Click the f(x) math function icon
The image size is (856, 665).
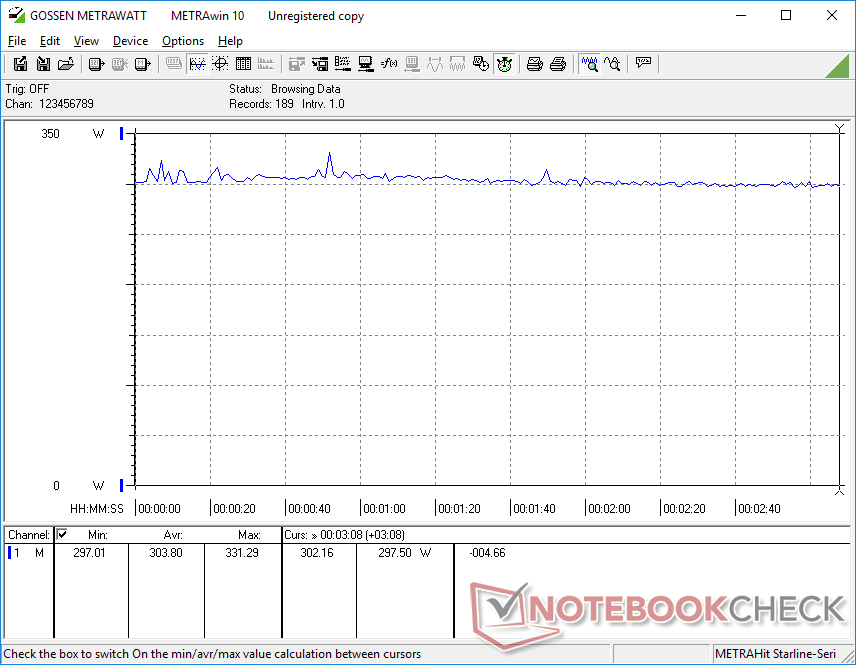coord(389,64)
